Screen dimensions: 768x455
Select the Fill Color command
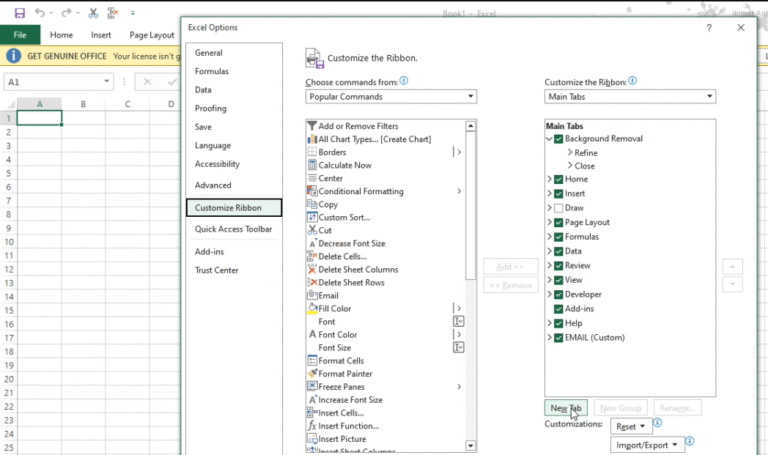click(x=385, y=309)
